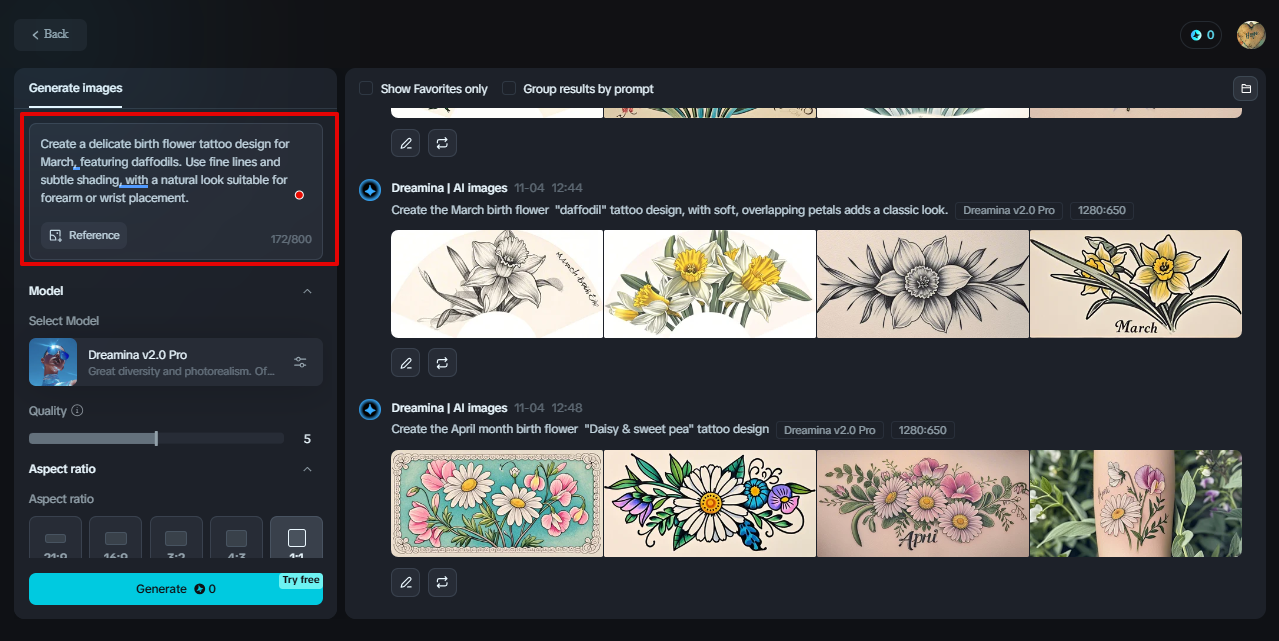This screenshot has height=641, width=1279.
Task: Open the symmetrical gray daffodil thumbnail
Action: point(923,284)
